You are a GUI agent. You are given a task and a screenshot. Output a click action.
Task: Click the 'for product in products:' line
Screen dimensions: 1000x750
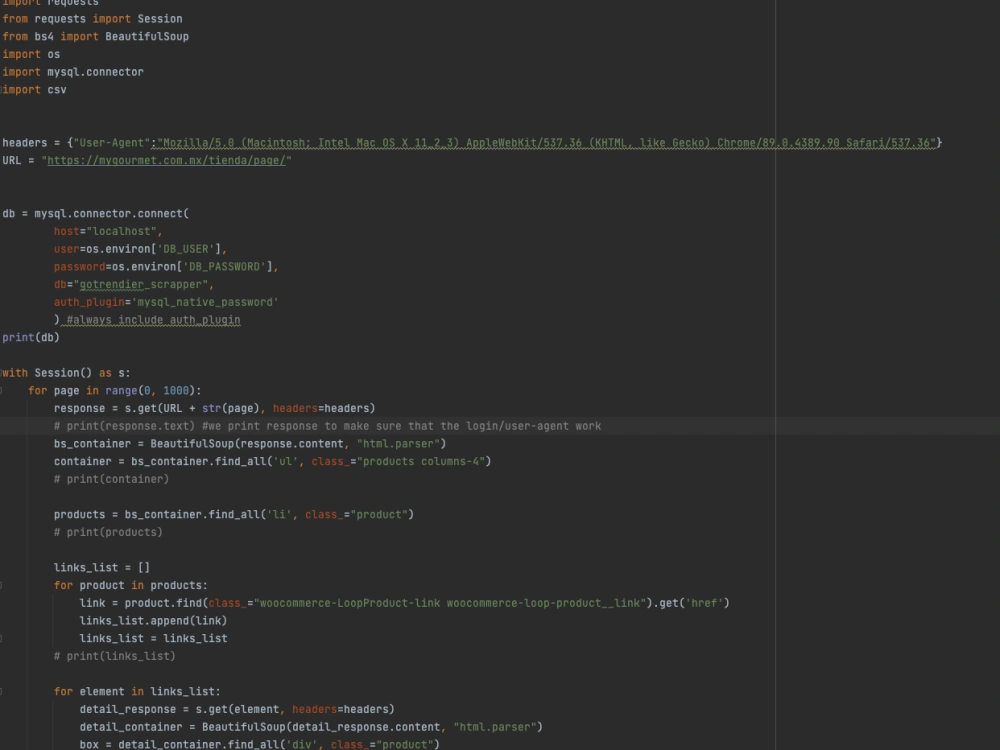131,585
